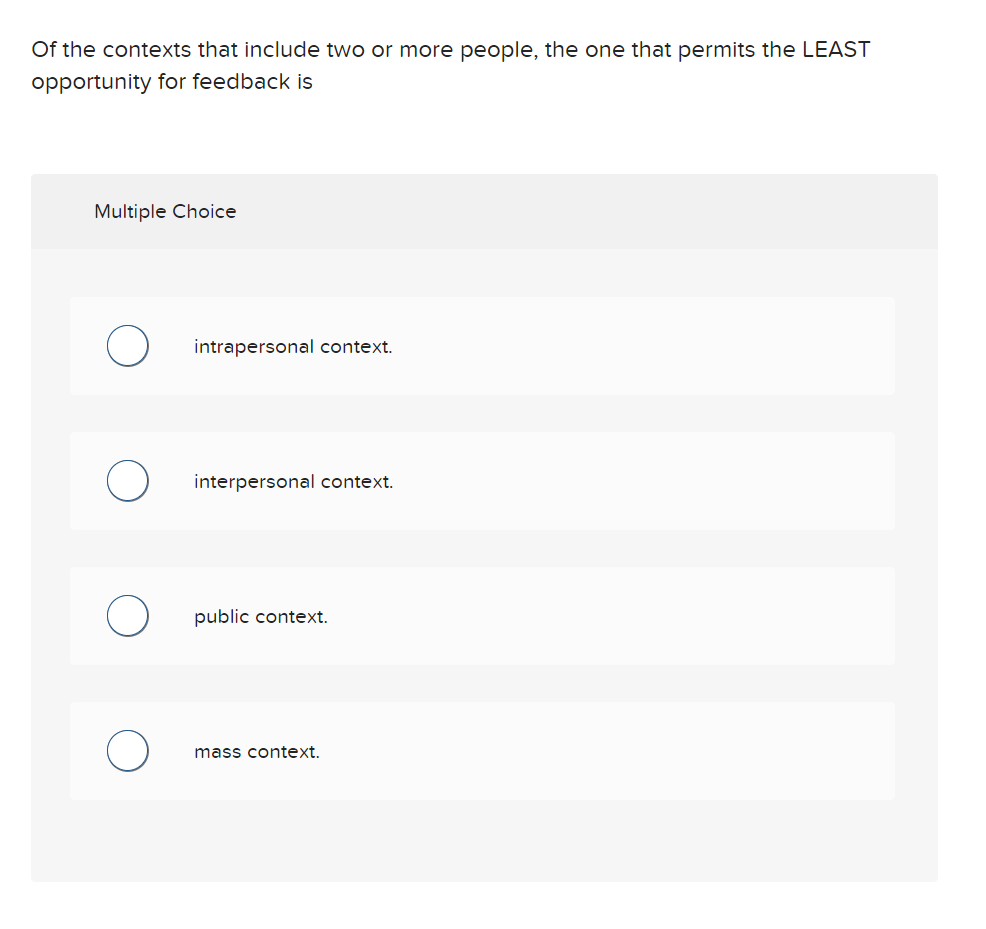986x929 pixels.
Task: Select the third answer option row
Action: [482, 615]
